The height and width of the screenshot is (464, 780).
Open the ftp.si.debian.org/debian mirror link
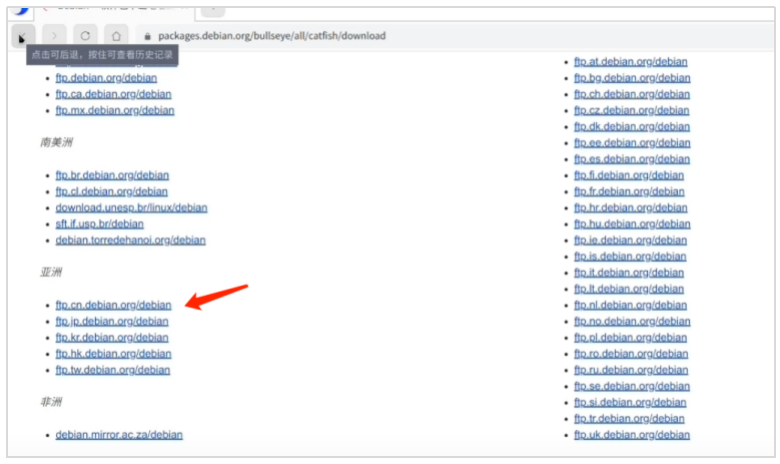pyautogui.click(x=630, y=402)
